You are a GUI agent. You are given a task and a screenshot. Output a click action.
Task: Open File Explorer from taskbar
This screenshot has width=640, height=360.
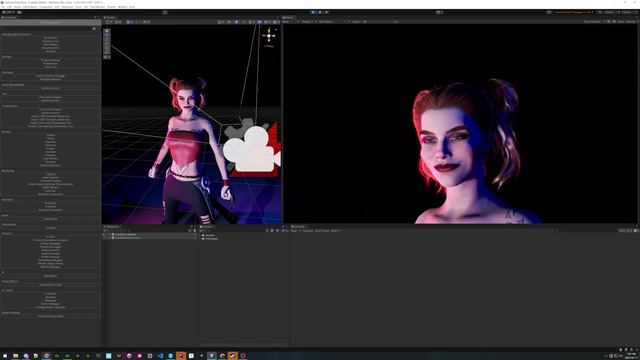click(16, 356)
